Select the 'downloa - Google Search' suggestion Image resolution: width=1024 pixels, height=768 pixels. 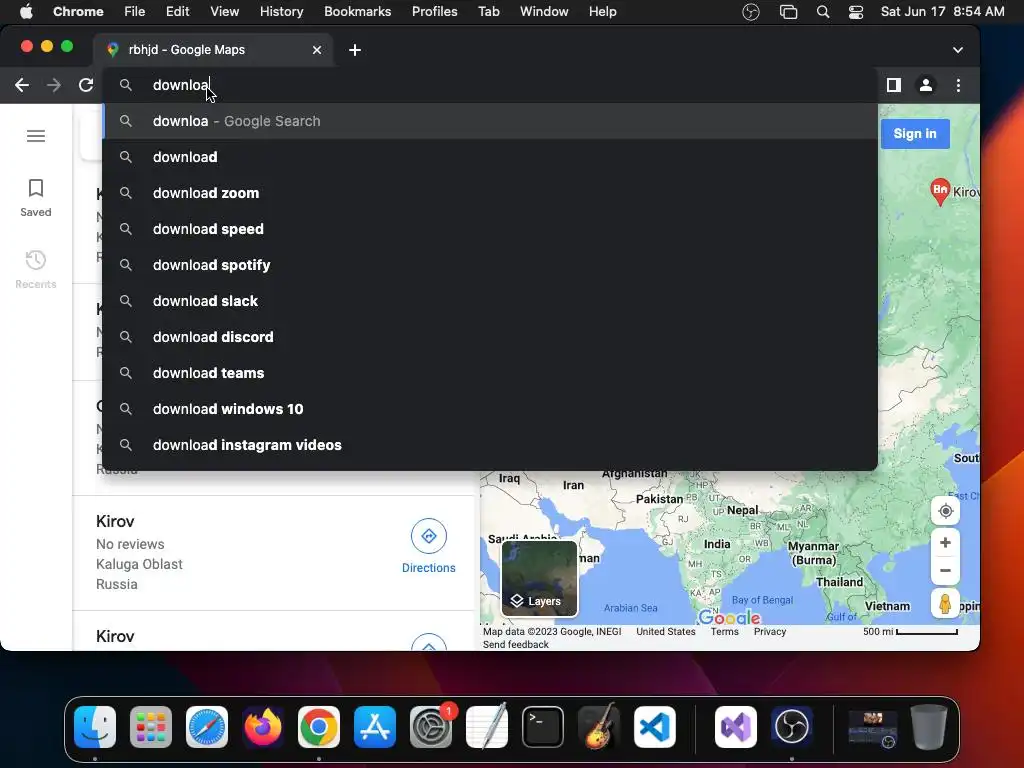click(490, 121)
